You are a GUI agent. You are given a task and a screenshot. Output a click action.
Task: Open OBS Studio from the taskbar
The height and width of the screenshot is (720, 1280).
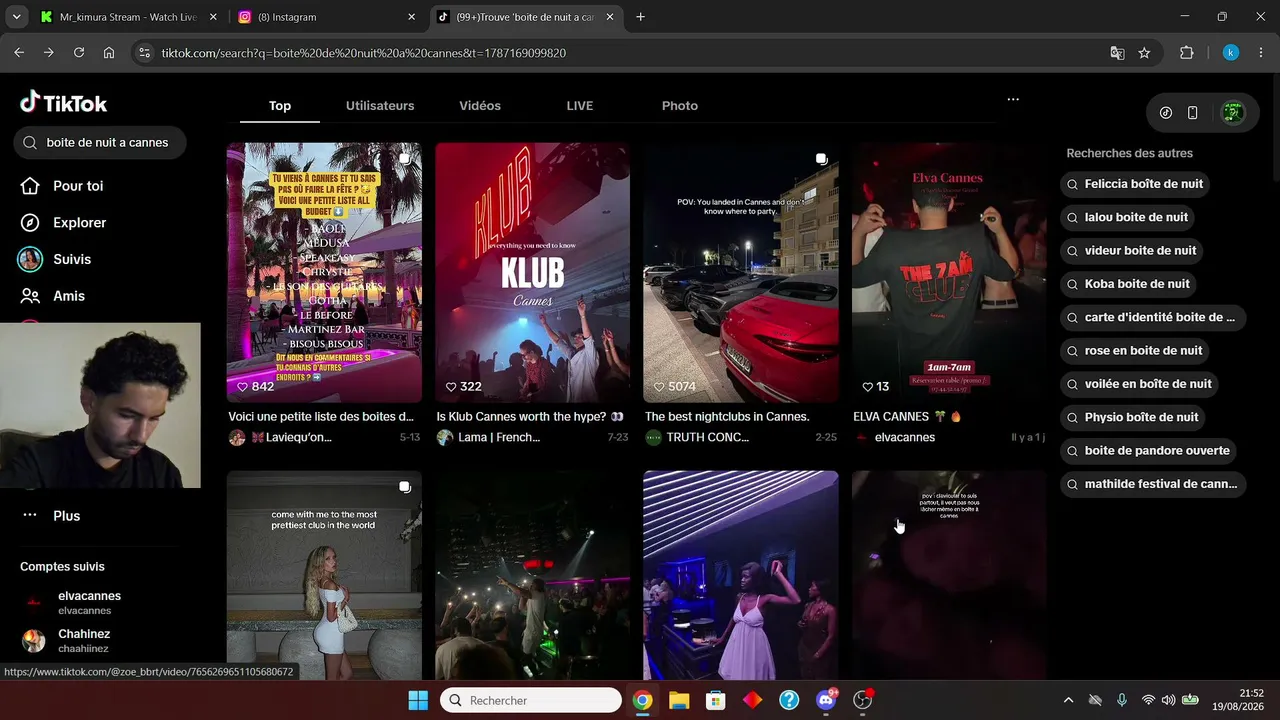click(x=863, y=700)
